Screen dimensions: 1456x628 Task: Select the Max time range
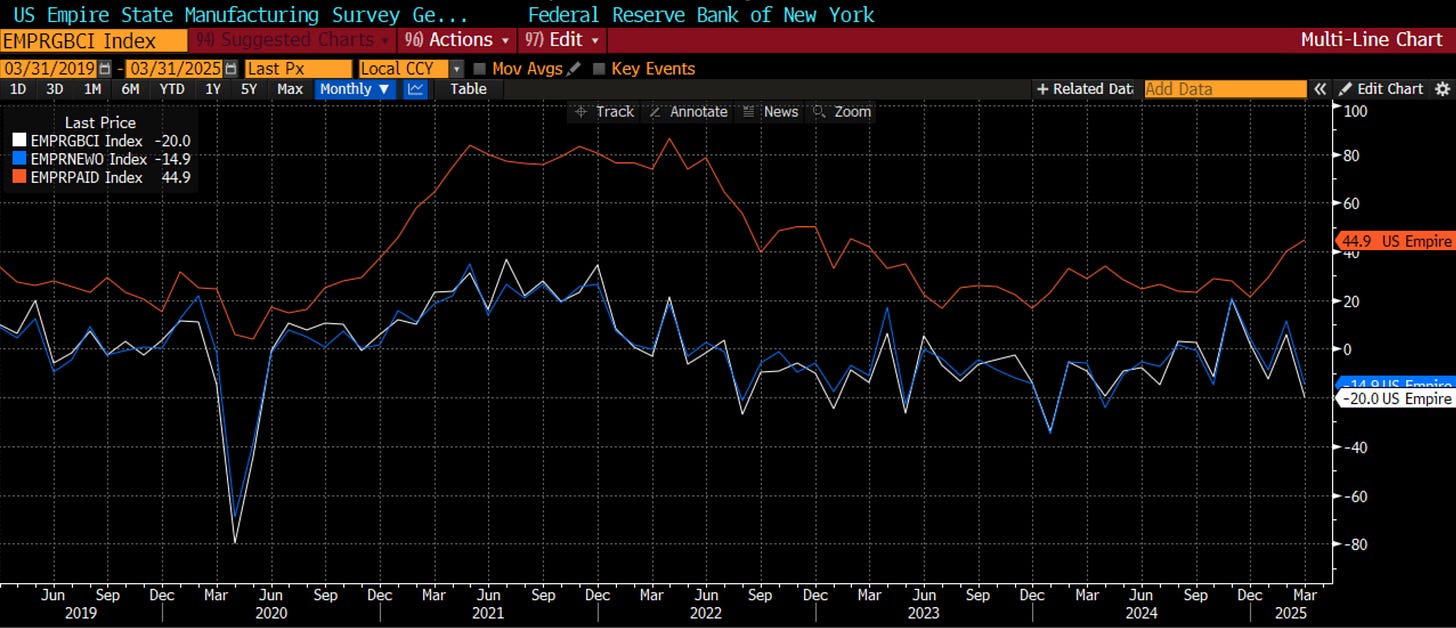coord(290,89)
